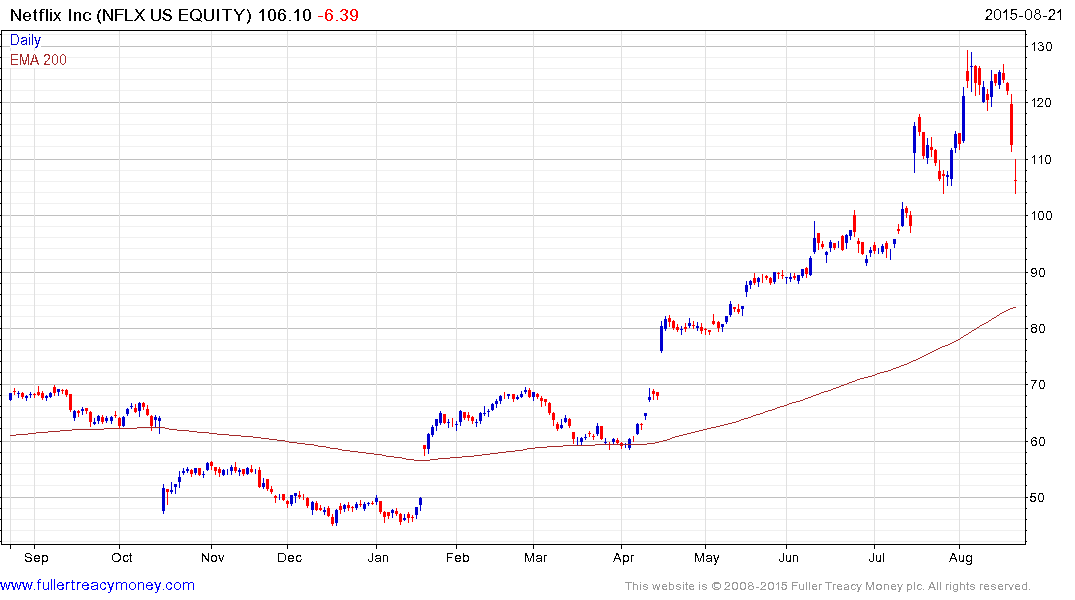Click the May month axis label
This screenshot has width=1075, height=600.
coord(707,557)
